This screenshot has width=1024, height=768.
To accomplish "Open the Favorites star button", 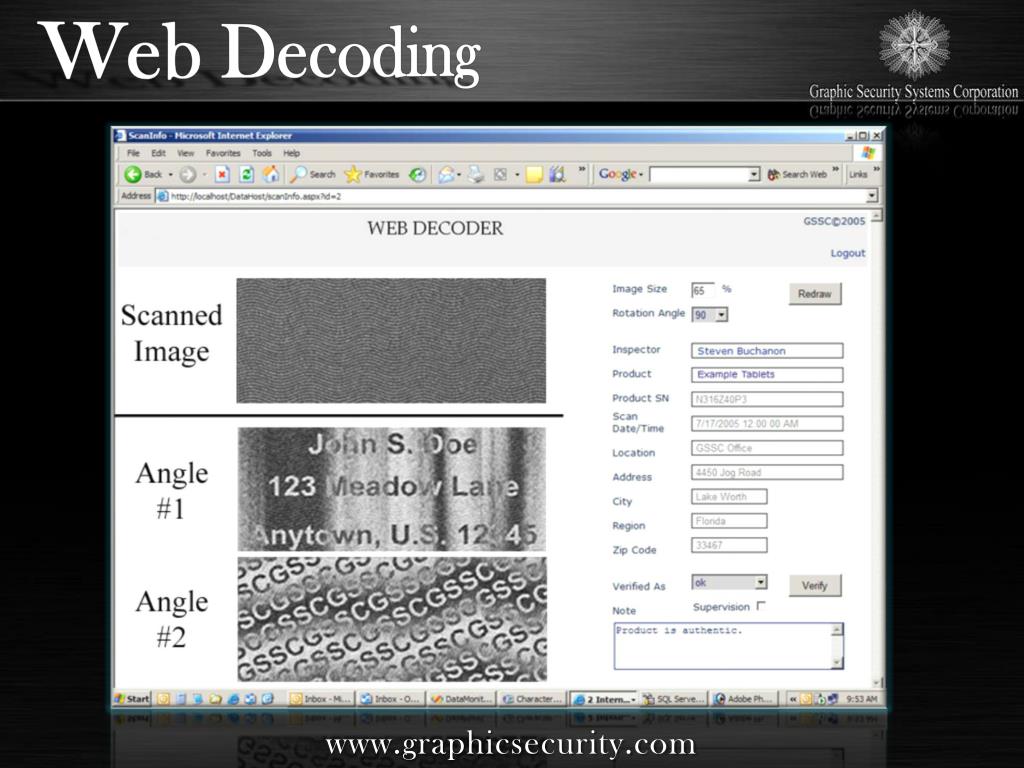I will 372,174.
